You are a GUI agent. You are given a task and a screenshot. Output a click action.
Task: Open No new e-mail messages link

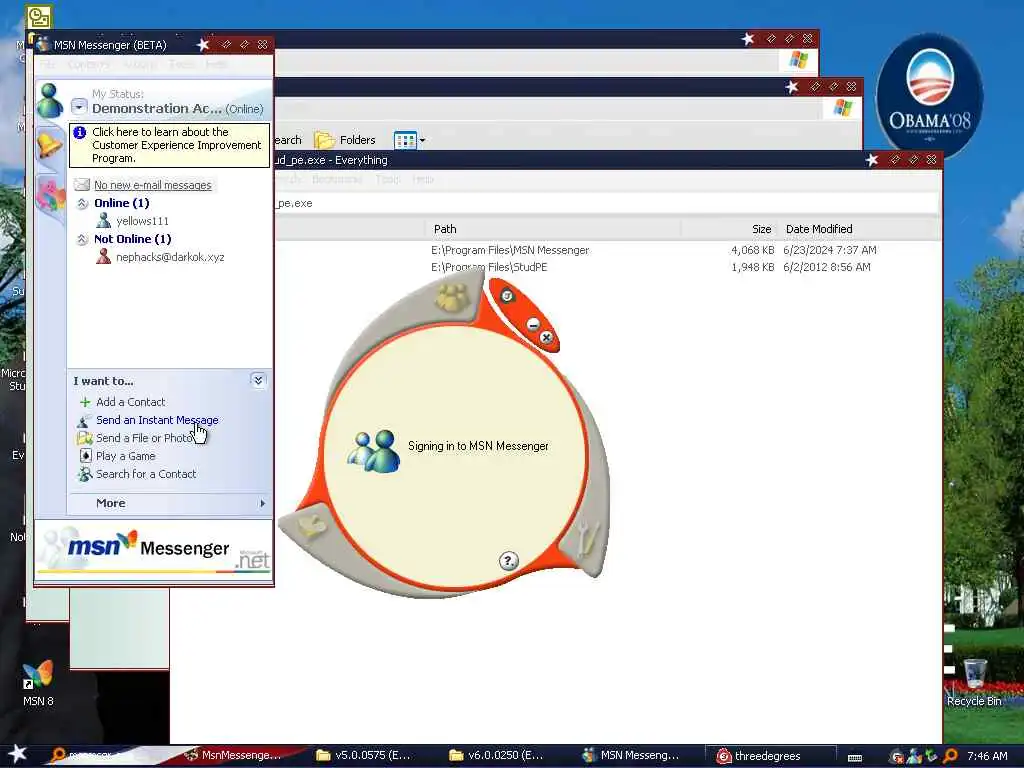153,185
